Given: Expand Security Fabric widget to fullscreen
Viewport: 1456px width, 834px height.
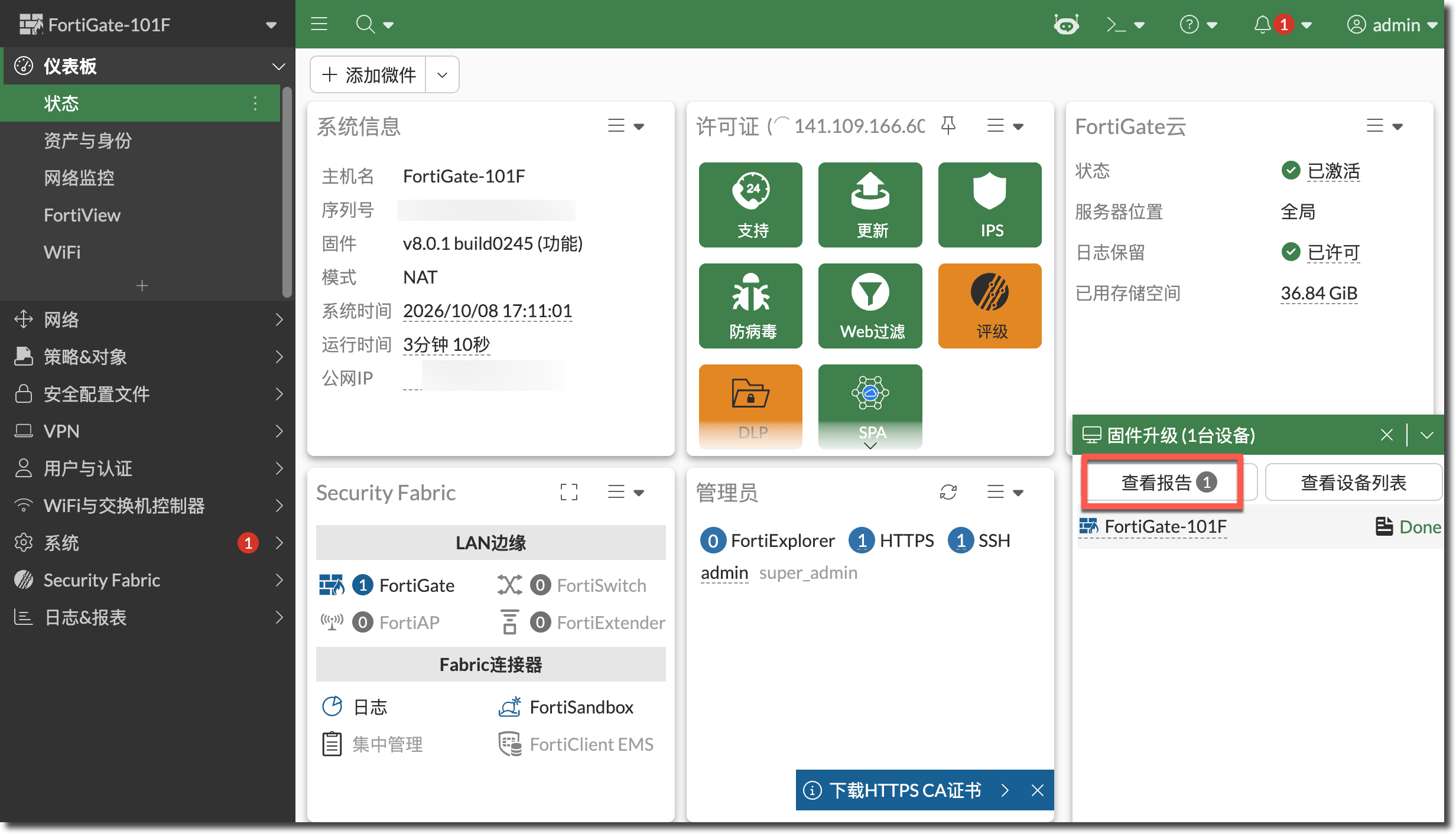Looking at the screenshot, I should [569, 491].
